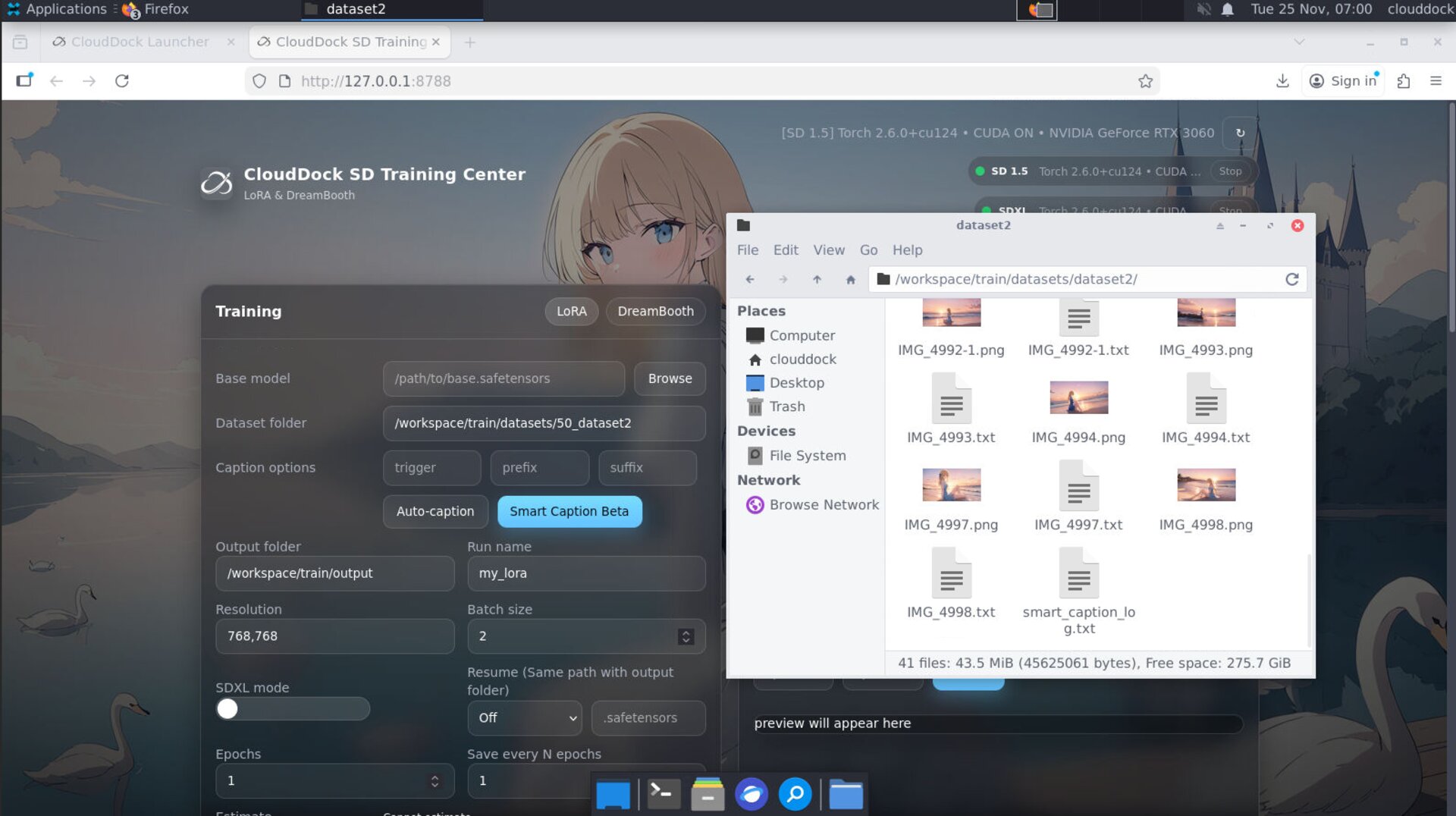Stop the SD 1.5 runtime

[1230, 171]
